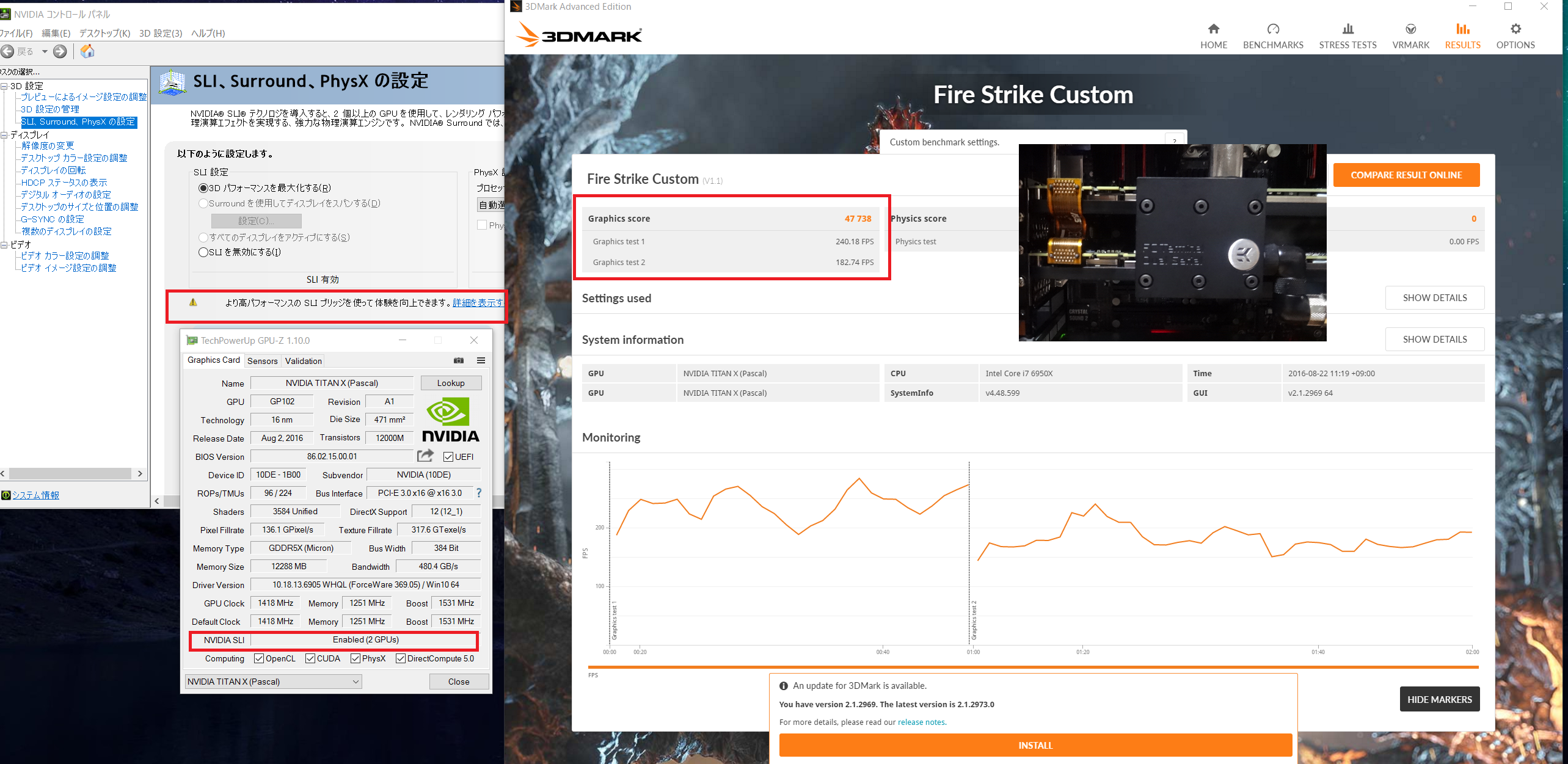
Task: Click the COMPARE RESULT ONLINE button
Action: pyautogui.click(x=1406, y=175)
